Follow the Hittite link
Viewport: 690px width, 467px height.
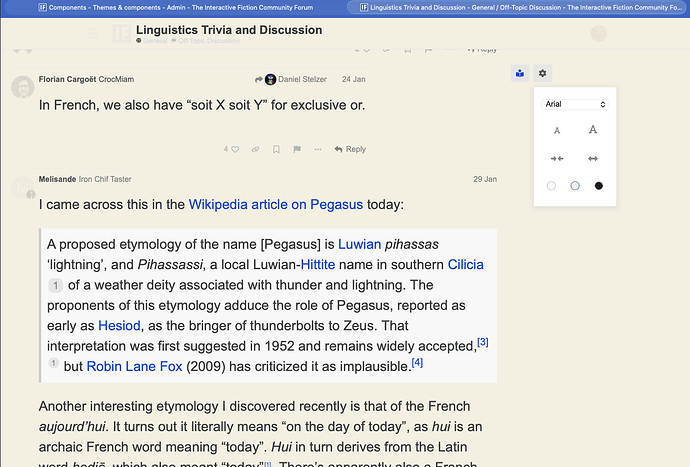click(318, 265)
